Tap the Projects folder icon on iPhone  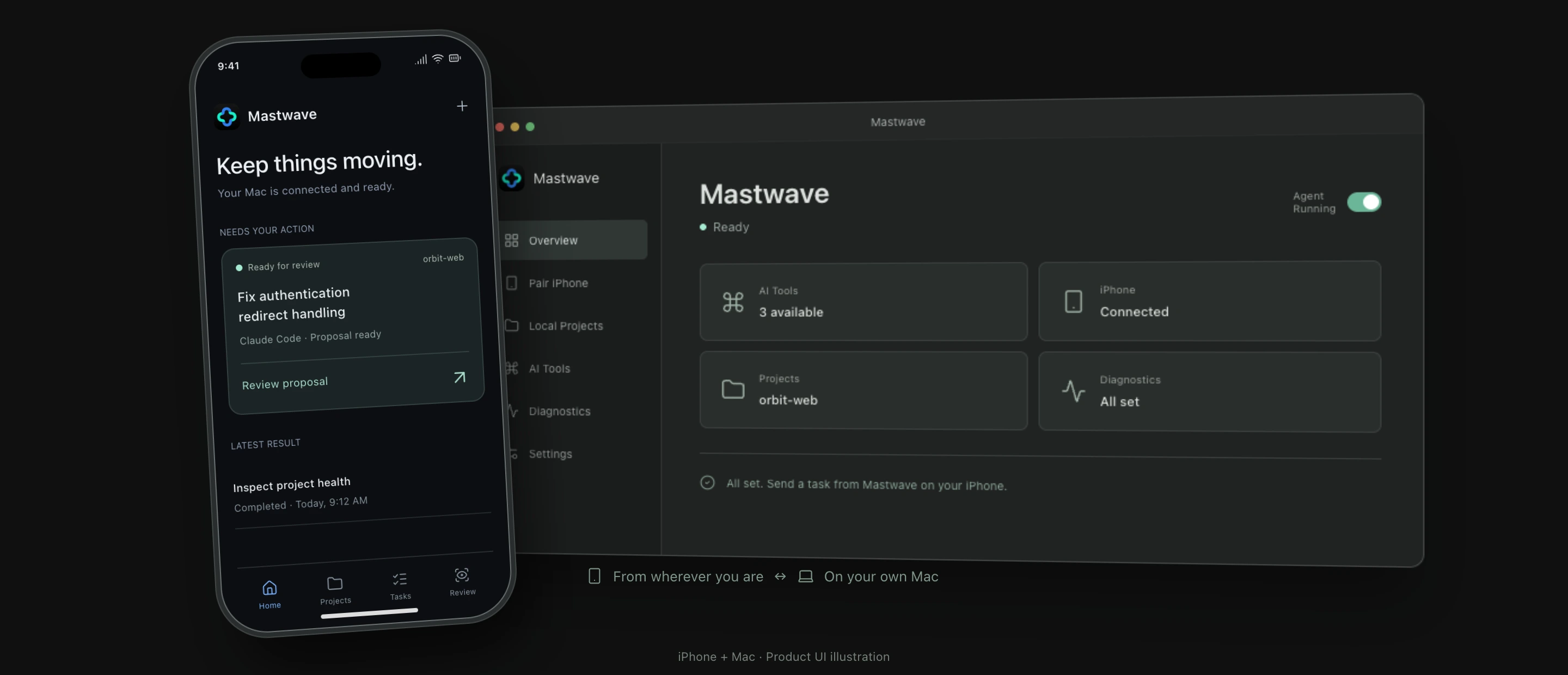(x=335, y=583)
